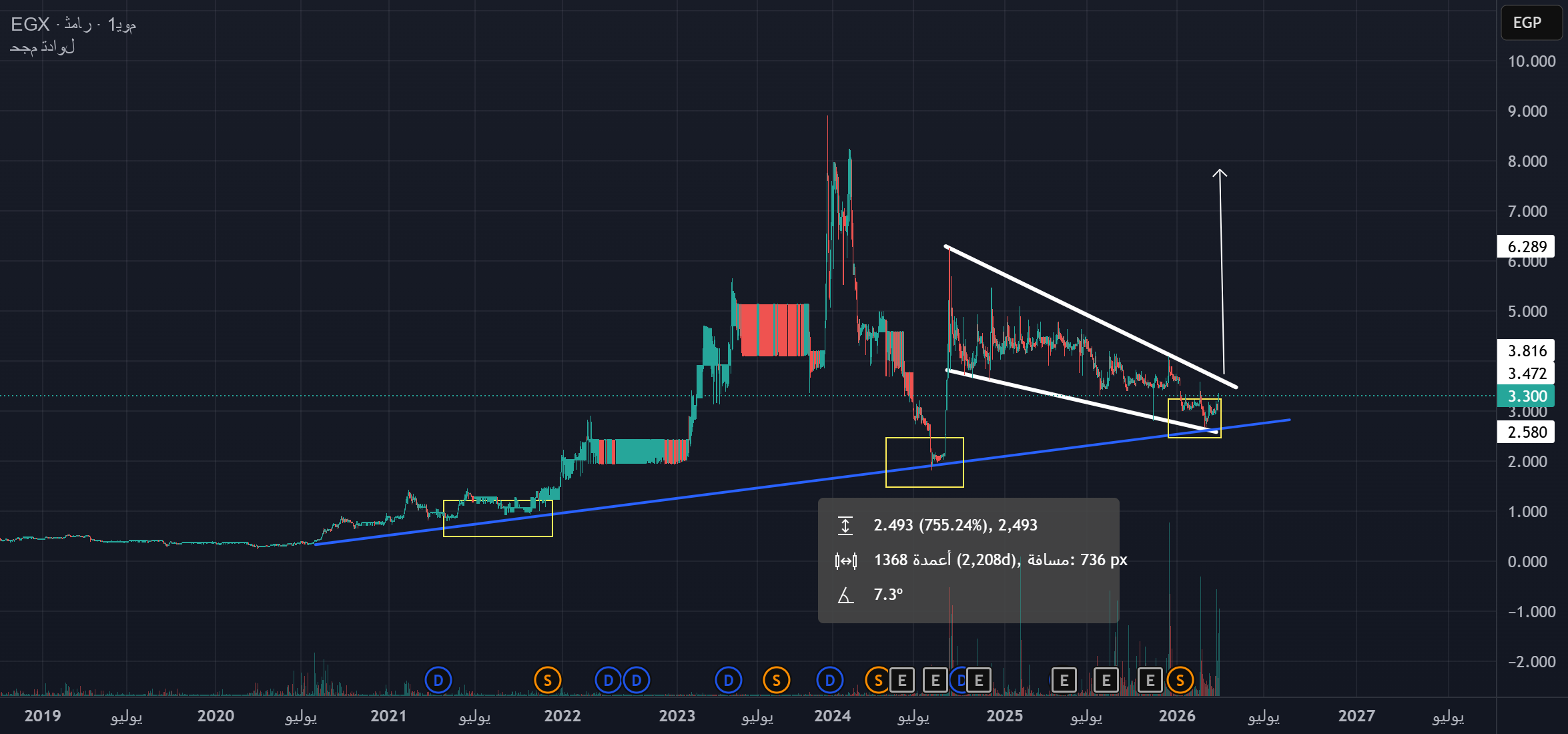The image size is (1568, 734).
Task: Select the 6.289 price label on axis
Action: 1527,246
